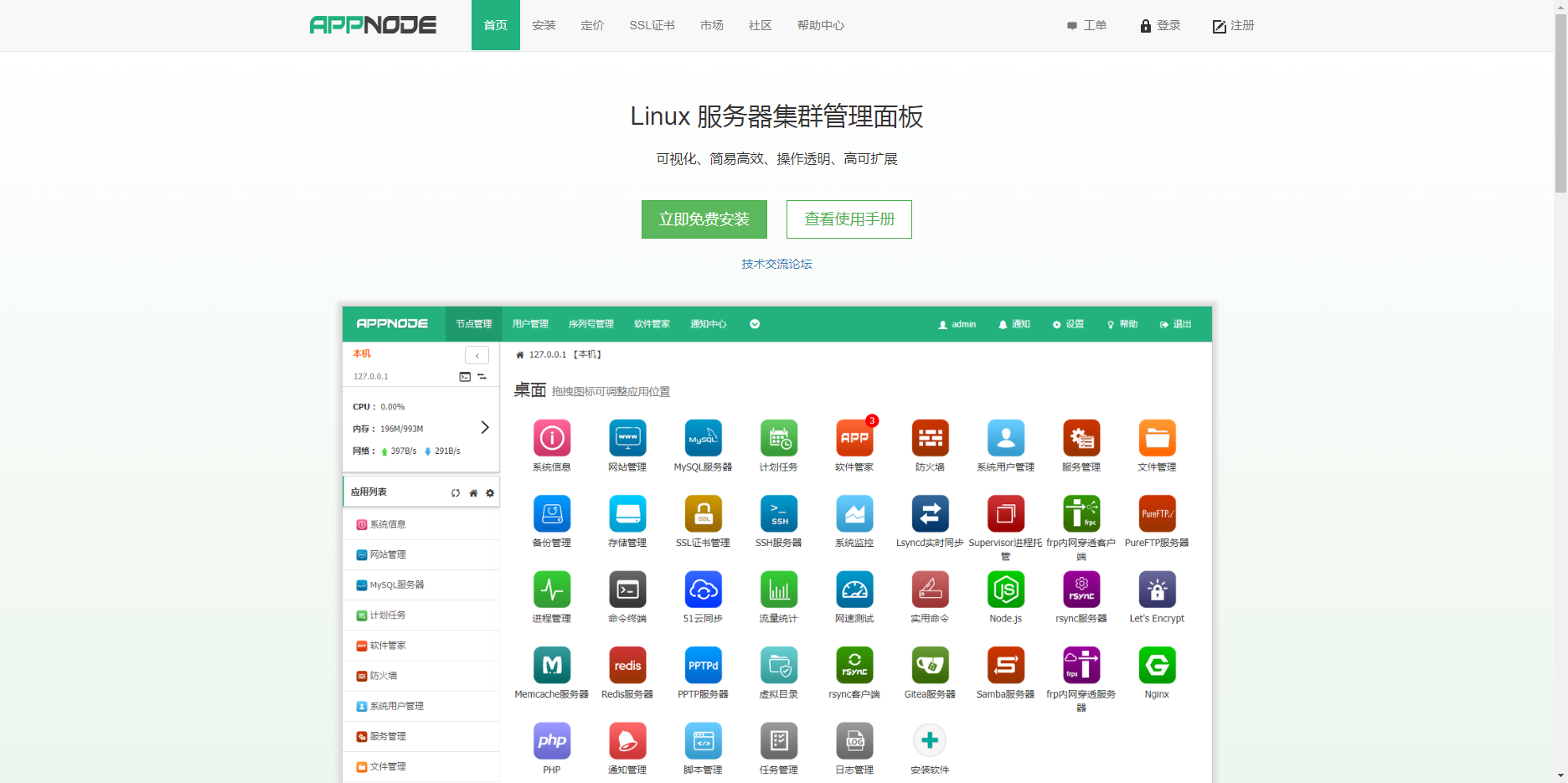1568x783 pixels.
Task: Open the Let's Encrypt icon
Action: click(1157, 590)
